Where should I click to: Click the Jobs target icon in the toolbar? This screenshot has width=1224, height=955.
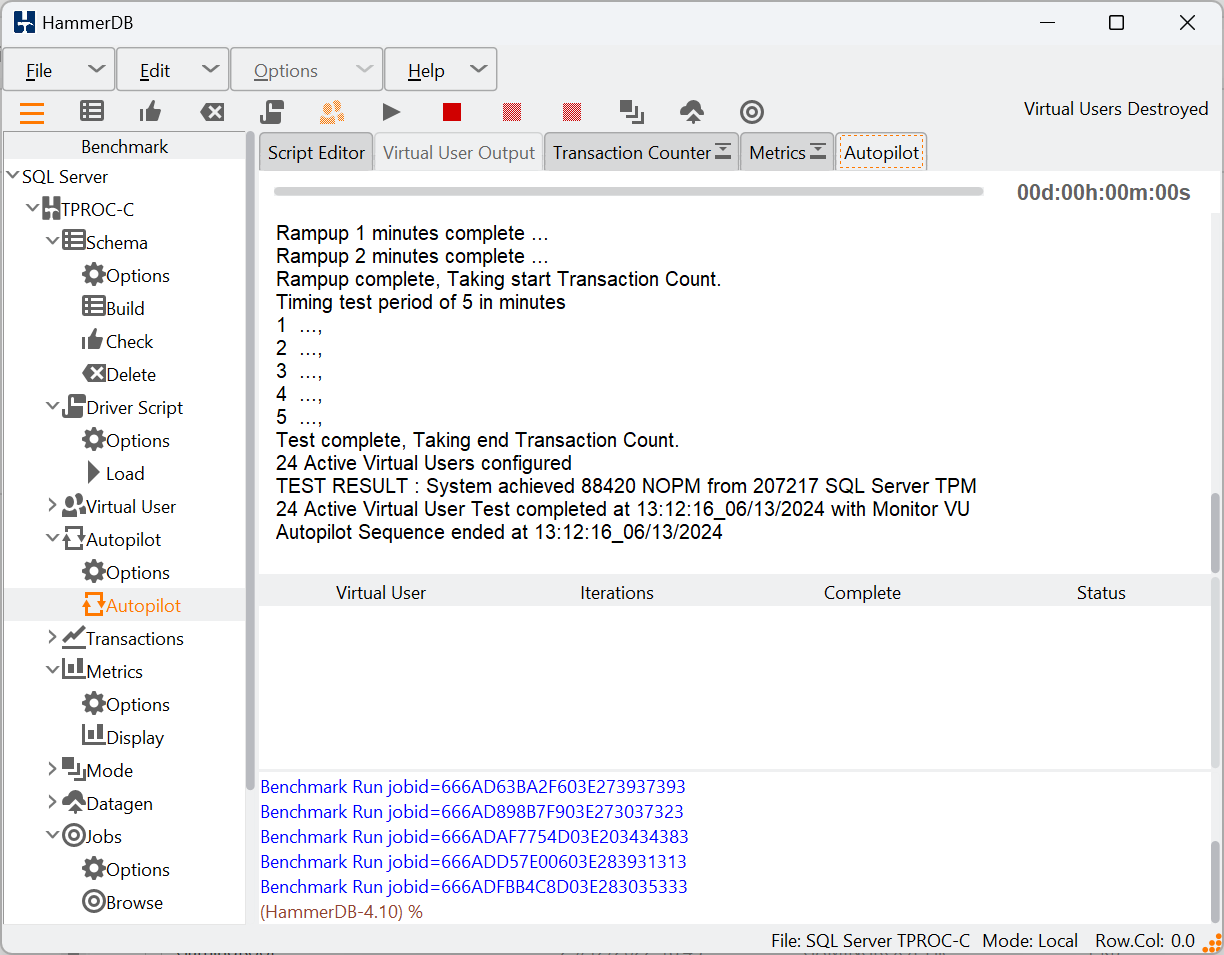tap(752, 112)
